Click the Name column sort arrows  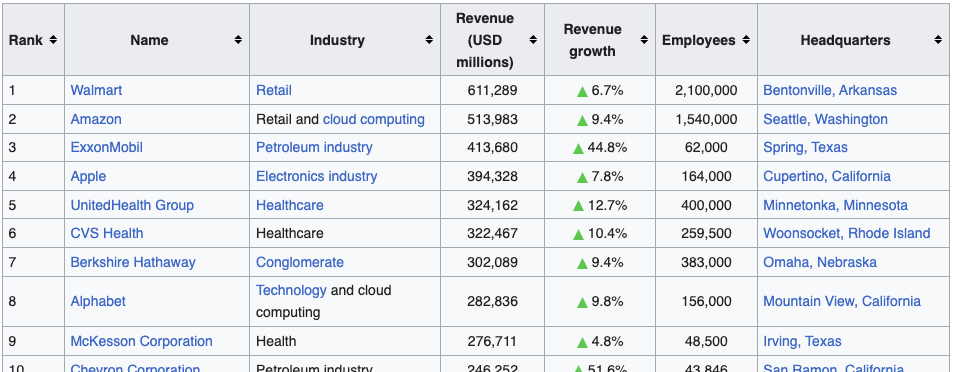pyautogui.click(x=238, y=40)
